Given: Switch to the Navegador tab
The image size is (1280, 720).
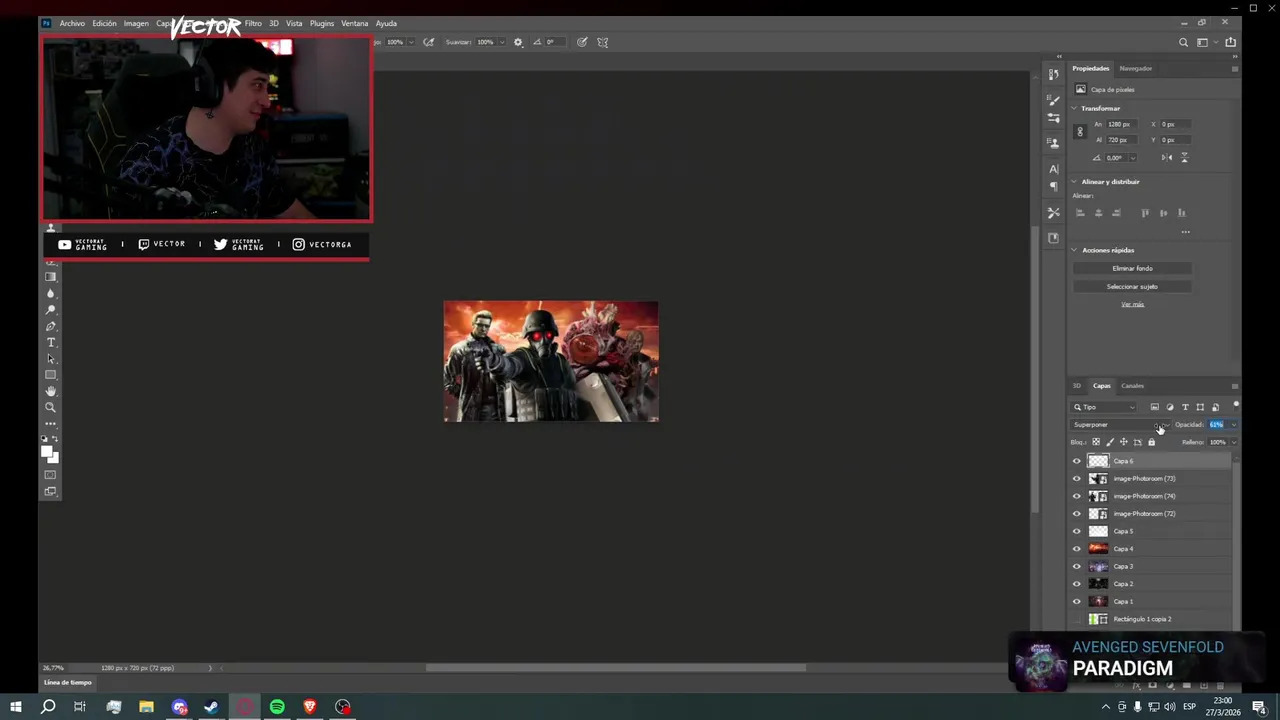Looking at the screenshot, I should coord(1135,69).
